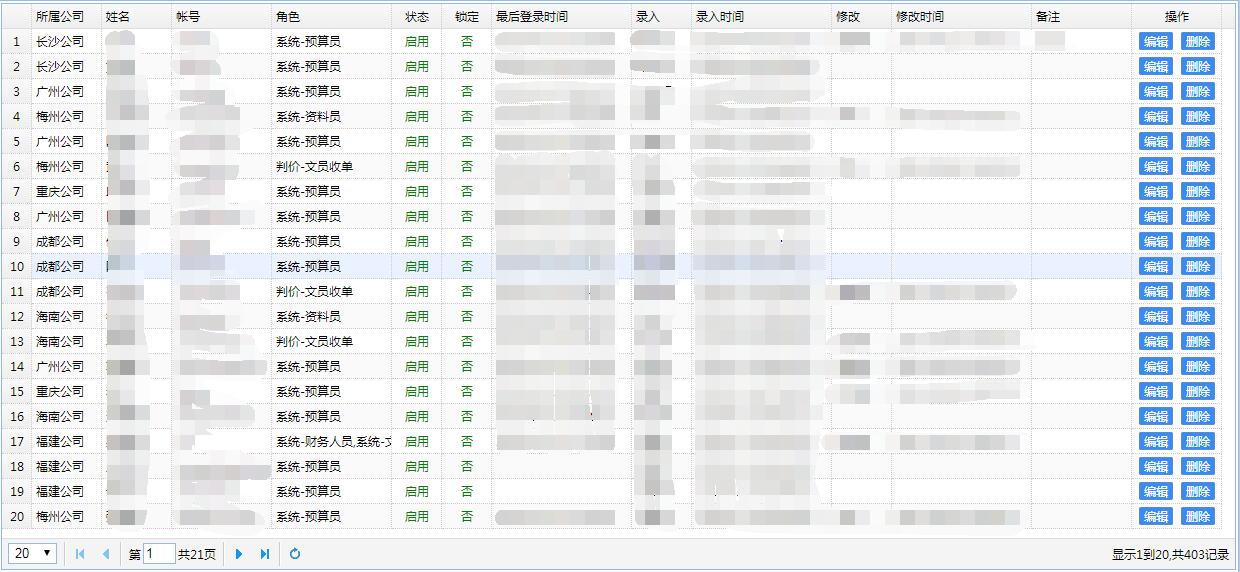Jump to the last page

265,554
